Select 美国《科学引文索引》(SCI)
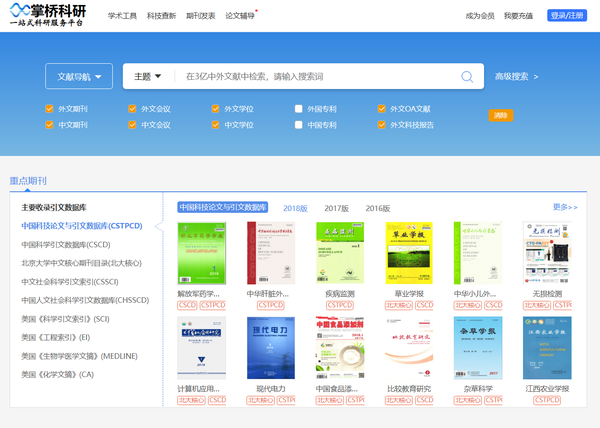This screenshot has width=600, height=428. pos(65,319)
